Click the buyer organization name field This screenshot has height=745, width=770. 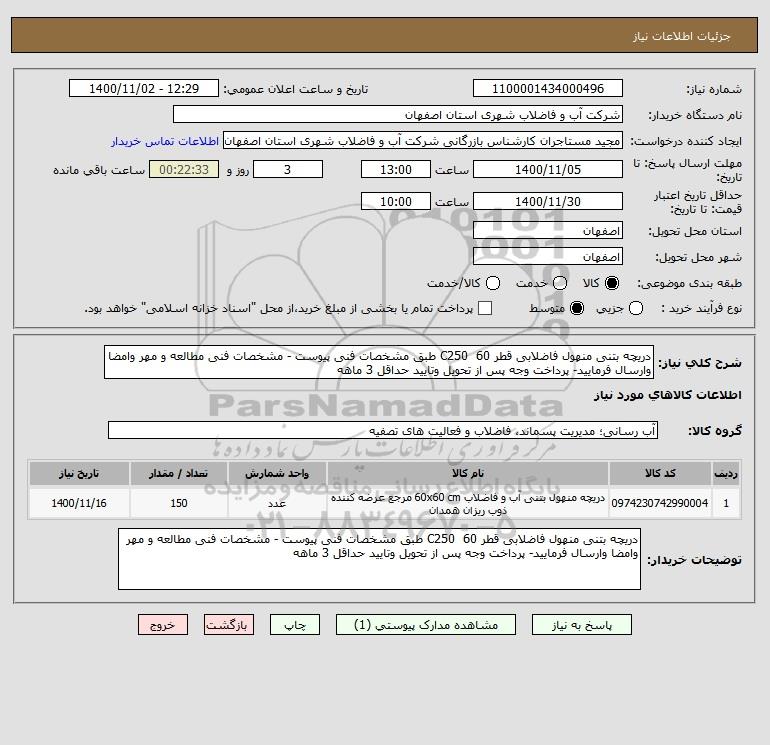pos(398,114)
